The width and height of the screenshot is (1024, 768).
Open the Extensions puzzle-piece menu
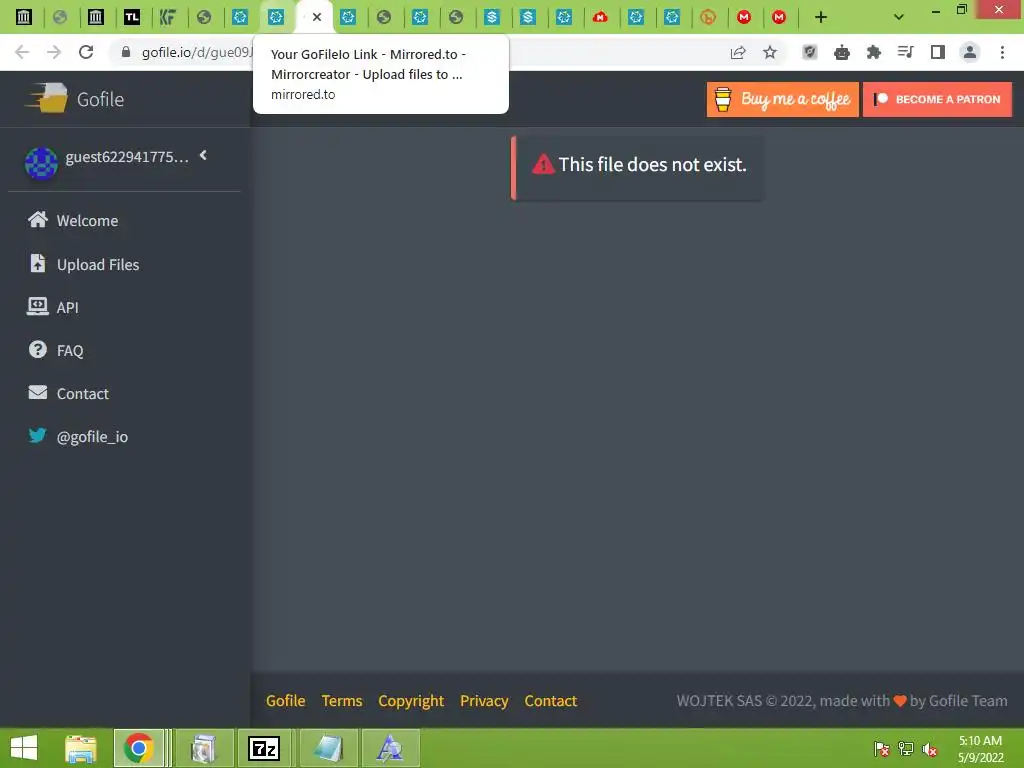tap(874, 52)
